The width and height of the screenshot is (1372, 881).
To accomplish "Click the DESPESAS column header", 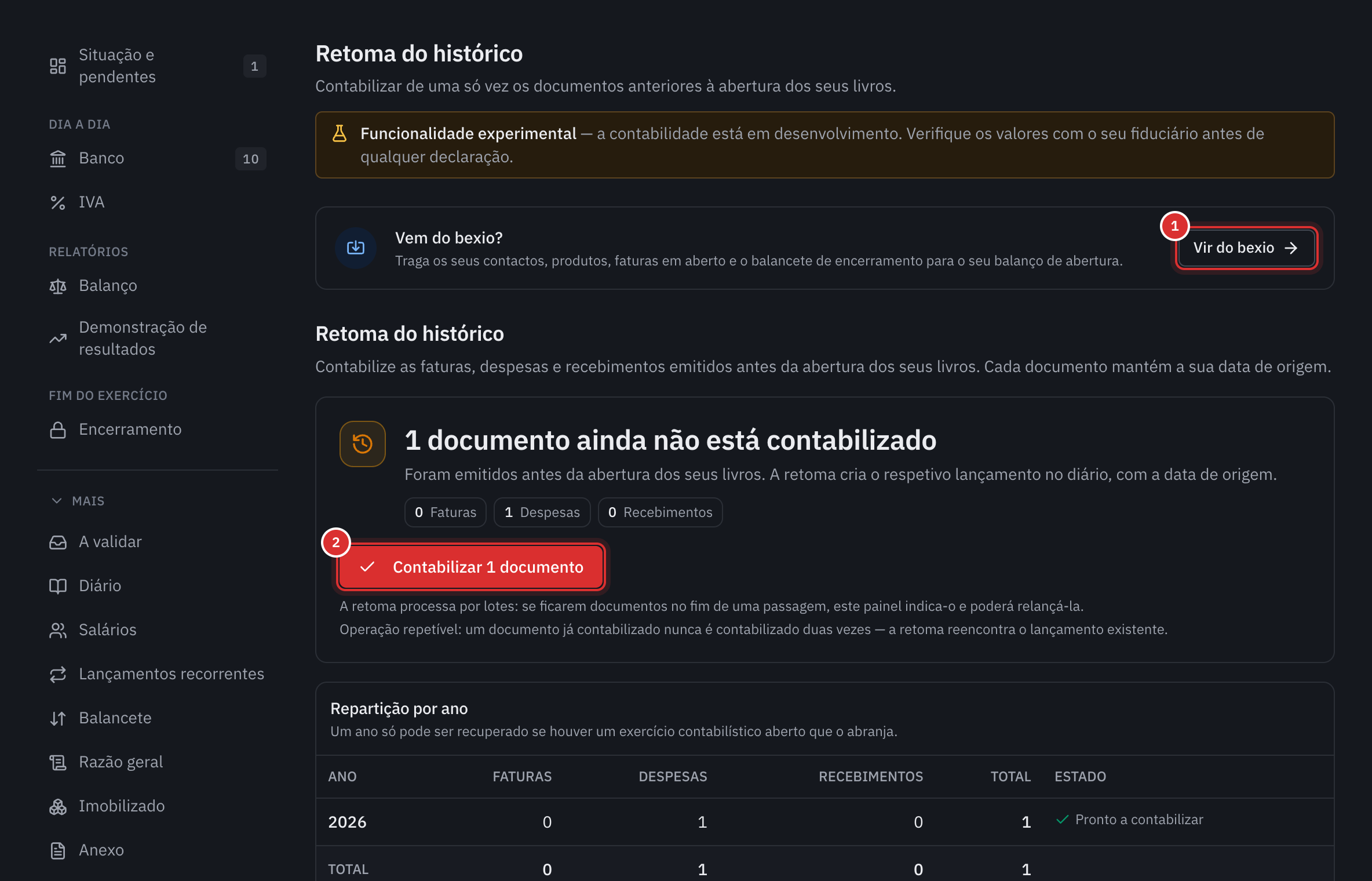I will [x=673, y=777].
